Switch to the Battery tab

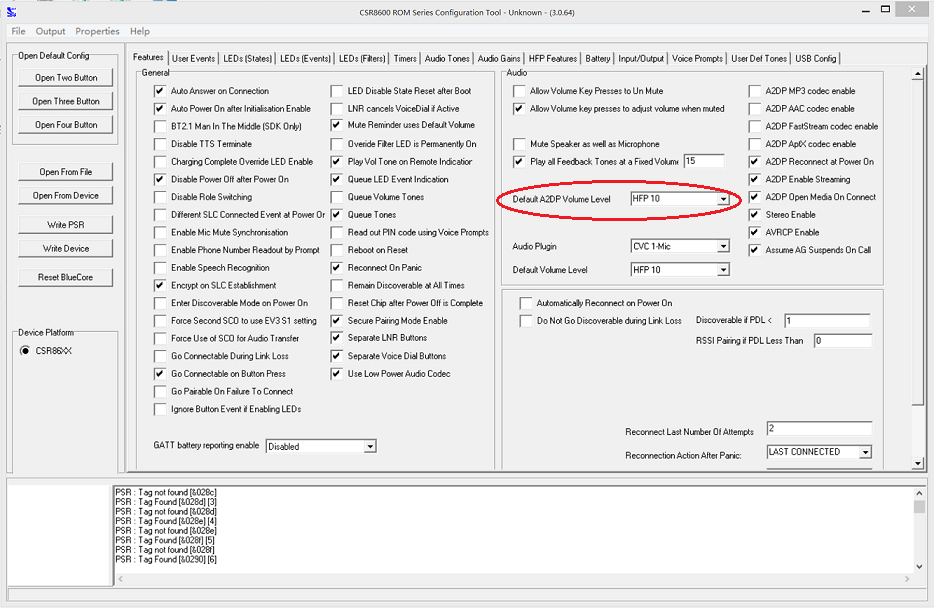[597, 58]
